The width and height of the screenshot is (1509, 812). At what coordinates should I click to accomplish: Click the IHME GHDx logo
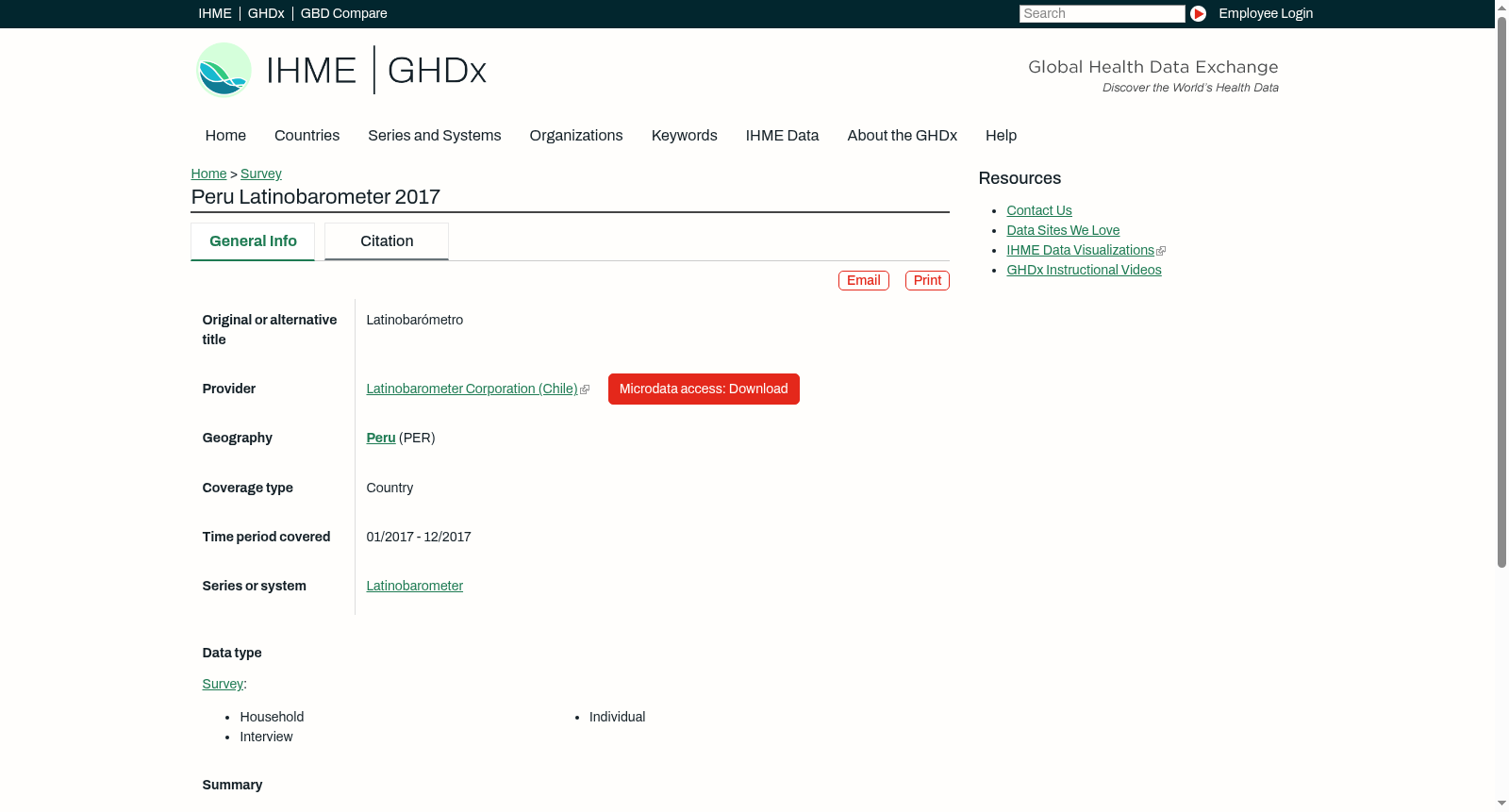point(340,70)
